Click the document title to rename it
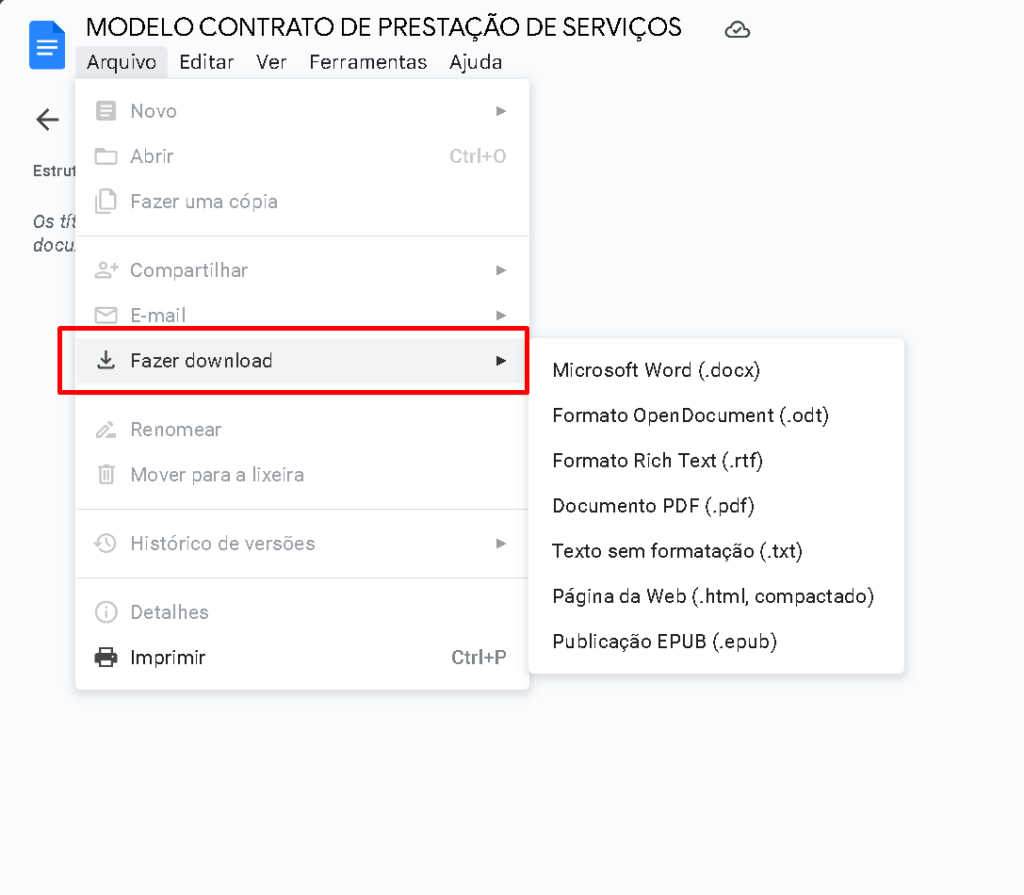Viewport: 1024px width, 895px height. pos(384,27)
